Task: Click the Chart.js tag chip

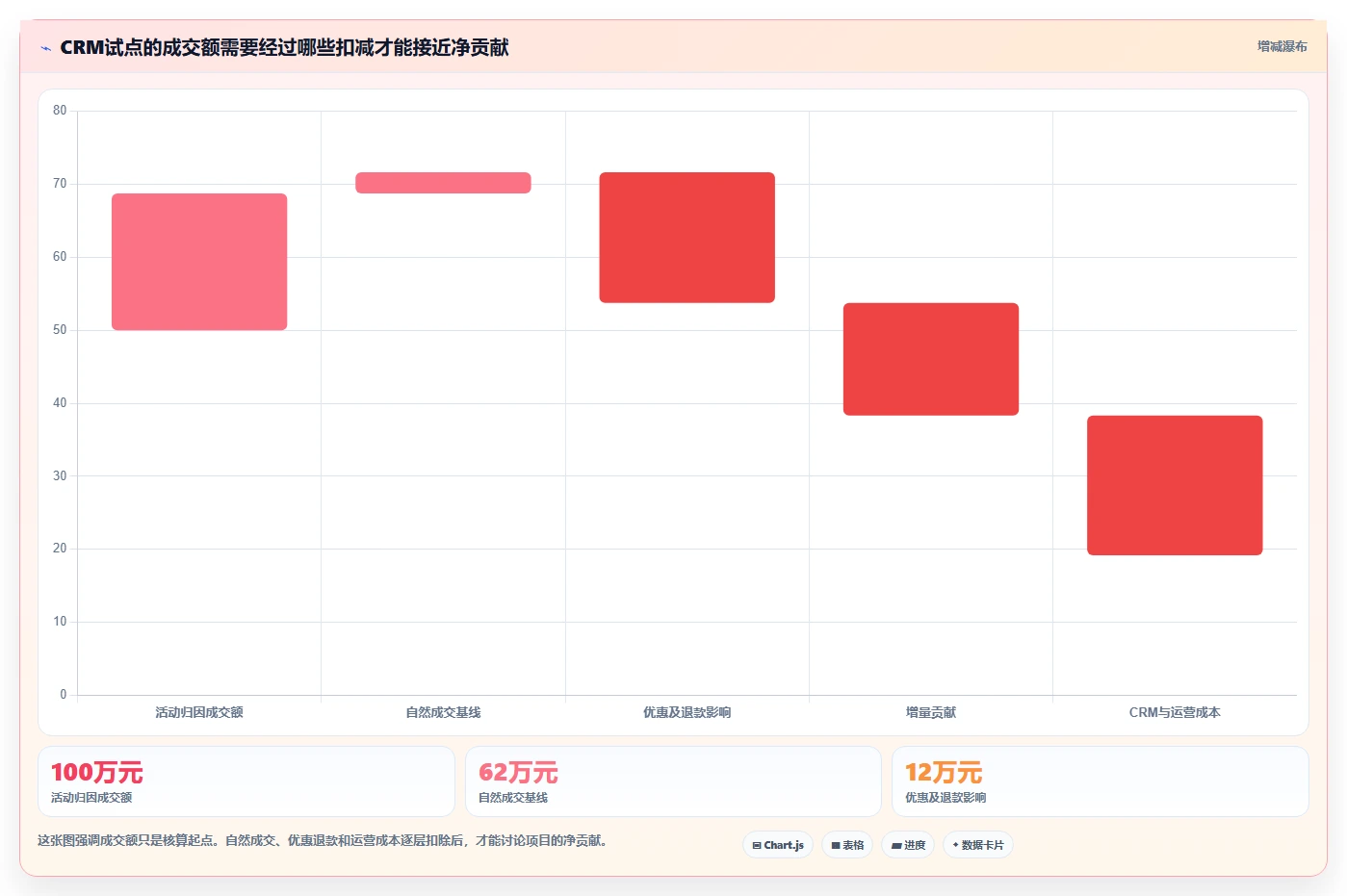Action: (778, 845)
